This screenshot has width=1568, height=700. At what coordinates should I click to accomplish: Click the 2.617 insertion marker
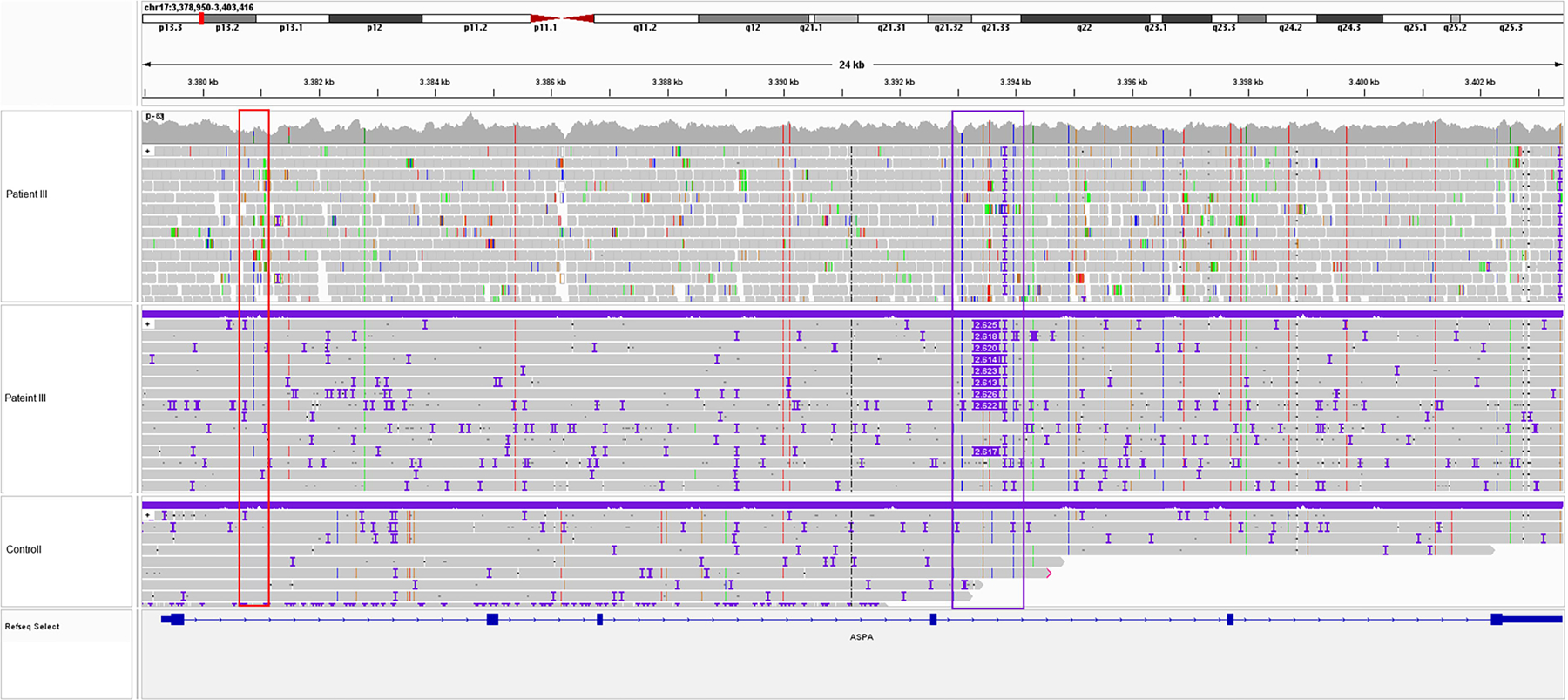[985, 452]
